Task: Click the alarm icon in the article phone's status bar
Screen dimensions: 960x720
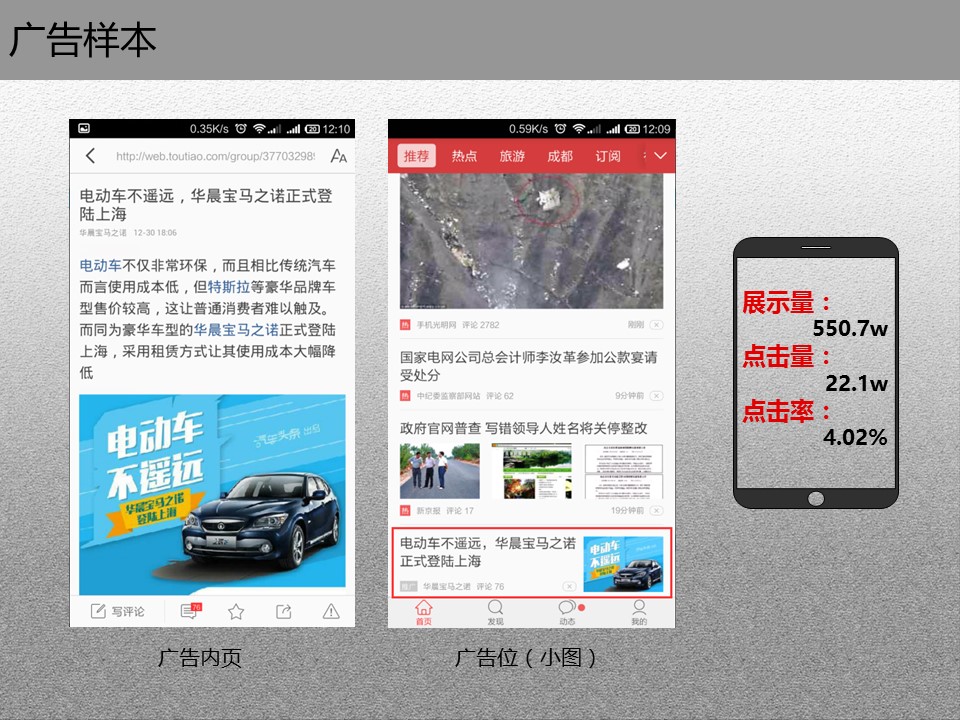Action: [241, 129]
